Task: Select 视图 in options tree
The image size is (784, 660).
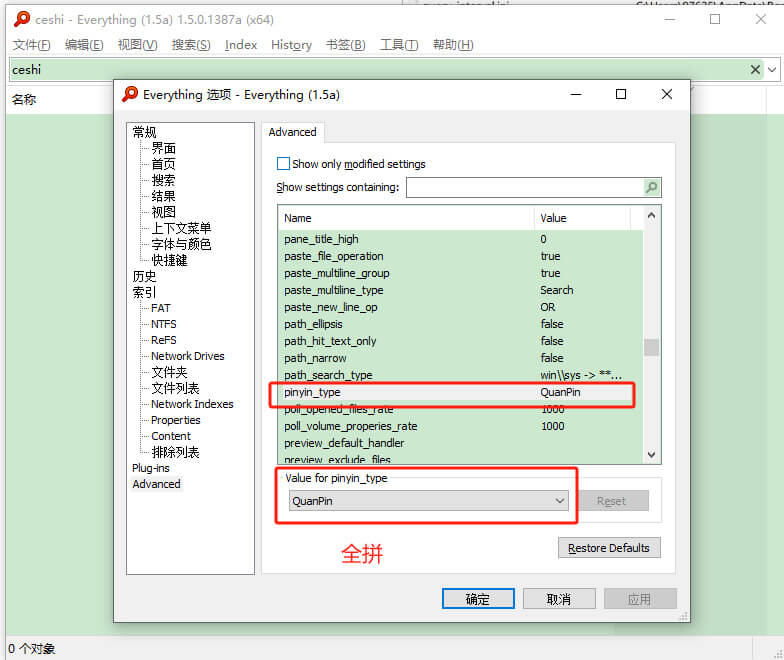Action: click(x=164, y=212)
